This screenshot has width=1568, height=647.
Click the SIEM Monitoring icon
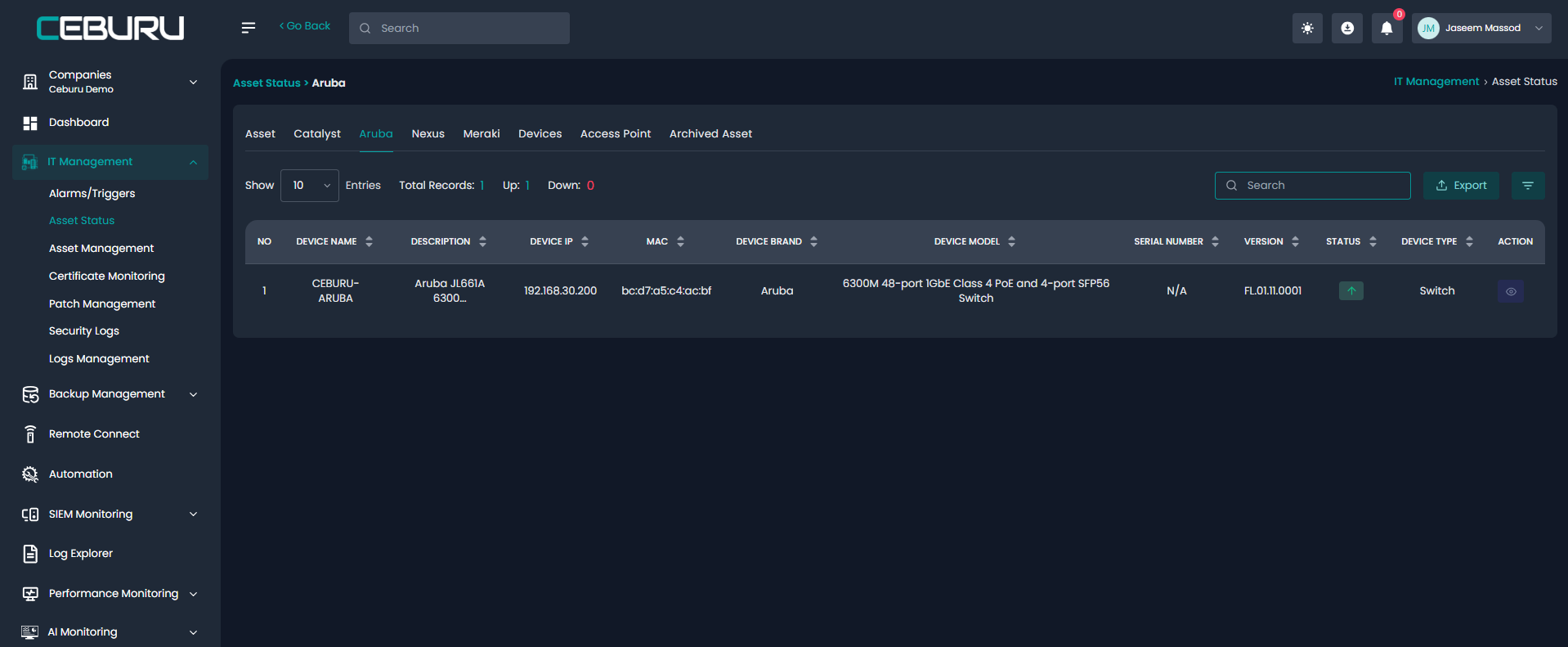tap(30, 514)
